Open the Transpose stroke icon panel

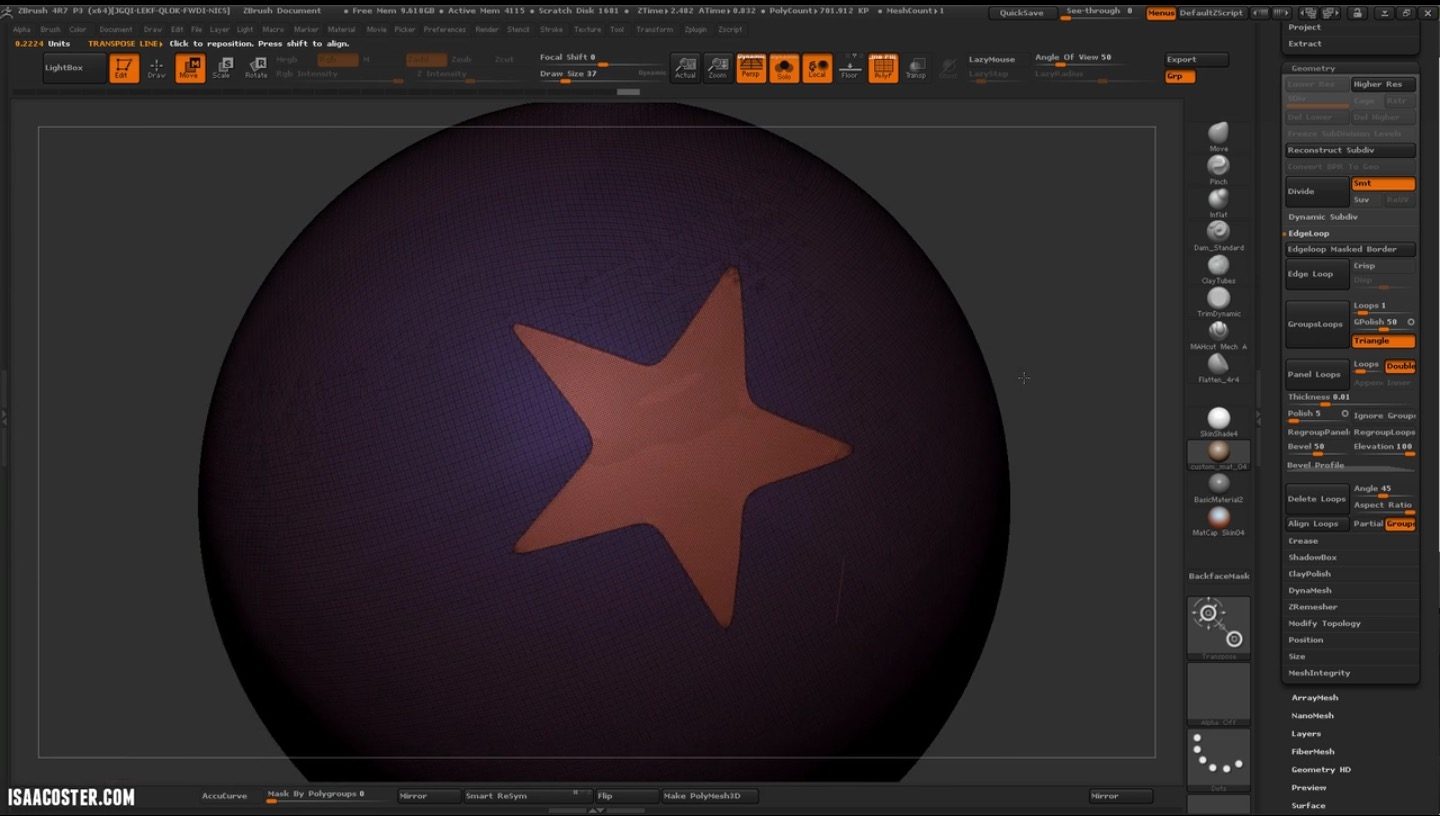(x=1218, y=627)
